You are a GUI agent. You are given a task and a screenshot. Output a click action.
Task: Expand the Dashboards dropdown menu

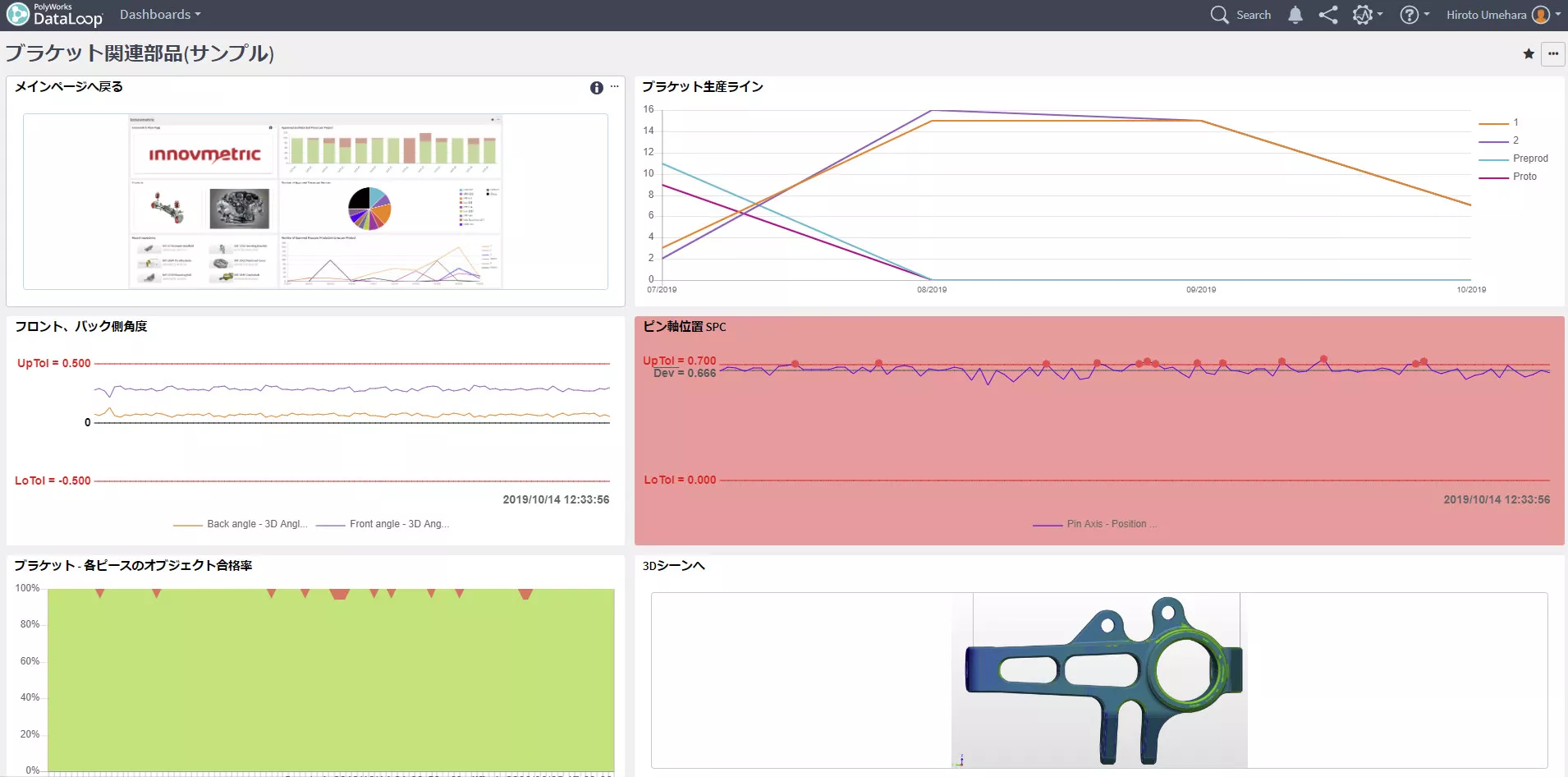point(160,15)
